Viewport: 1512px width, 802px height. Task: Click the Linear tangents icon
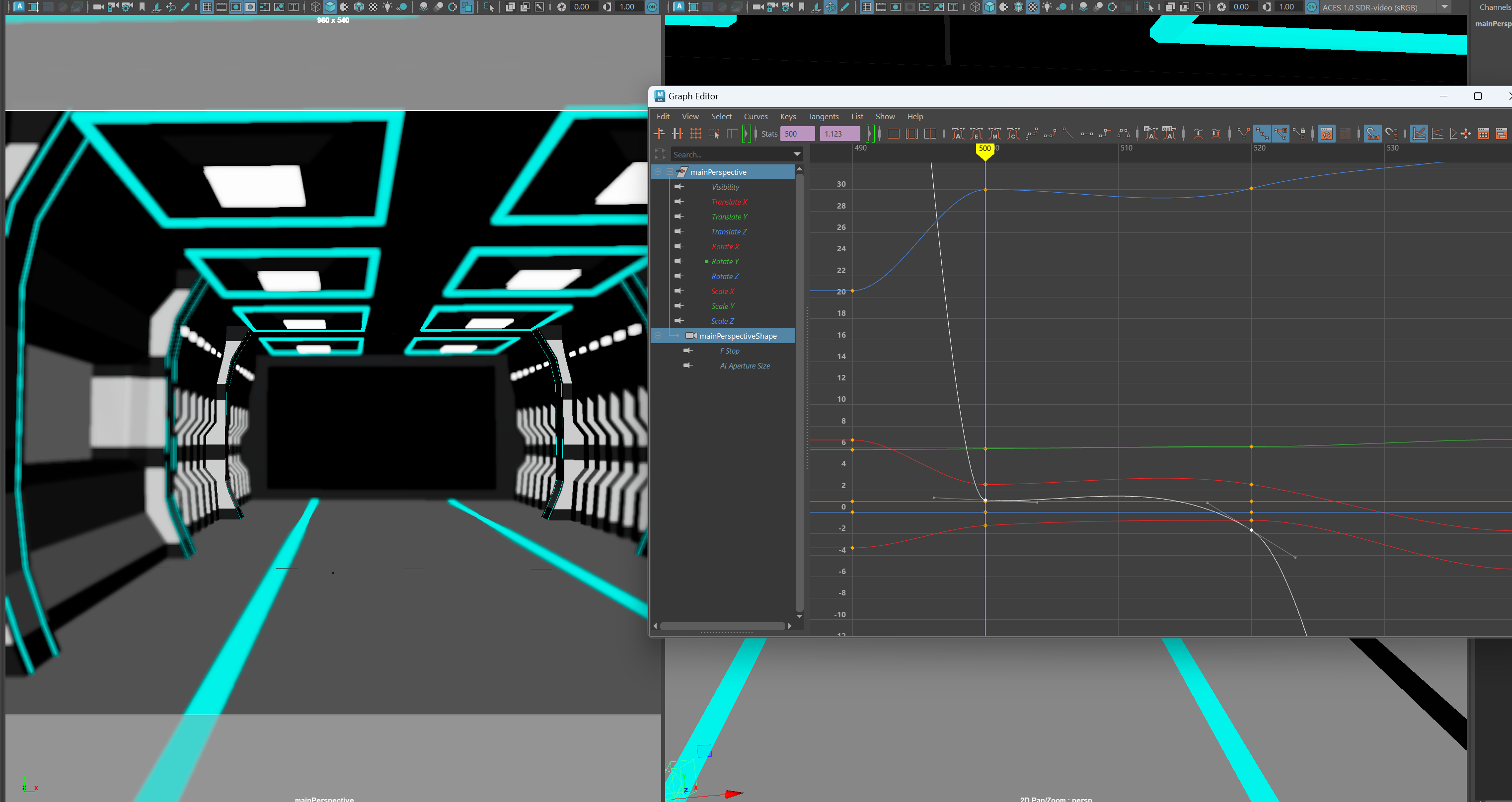click(1068, 134)
